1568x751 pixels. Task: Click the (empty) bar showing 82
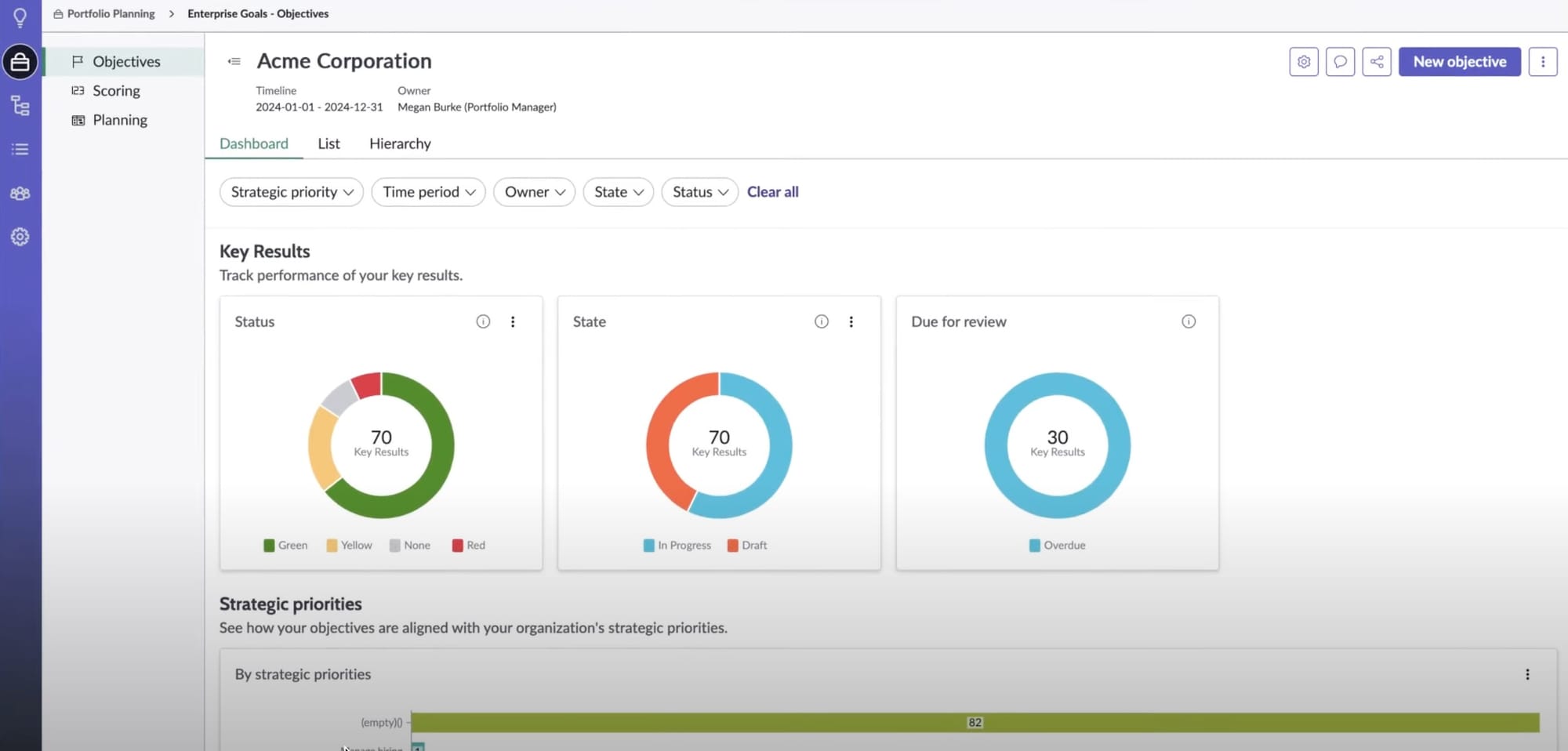click(x=975, y=723)
